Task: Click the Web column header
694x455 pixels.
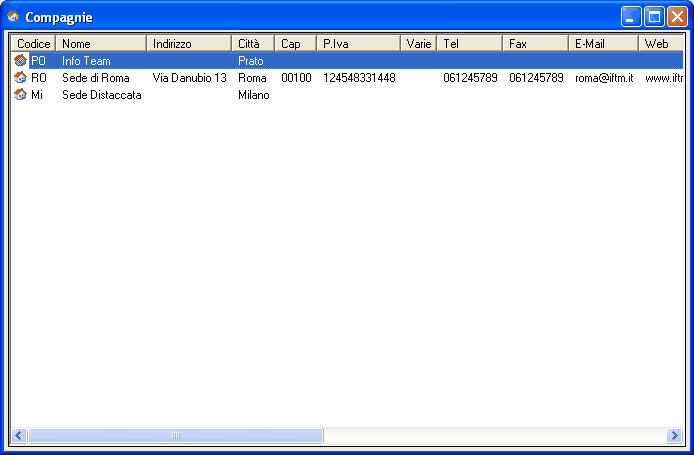Action: coord(661,43)
